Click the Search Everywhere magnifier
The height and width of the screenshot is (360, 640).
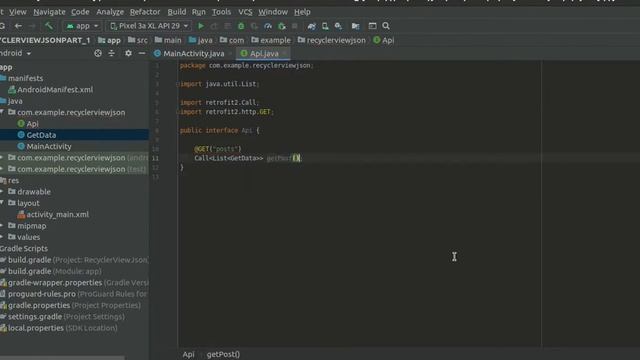click(386, 26)
